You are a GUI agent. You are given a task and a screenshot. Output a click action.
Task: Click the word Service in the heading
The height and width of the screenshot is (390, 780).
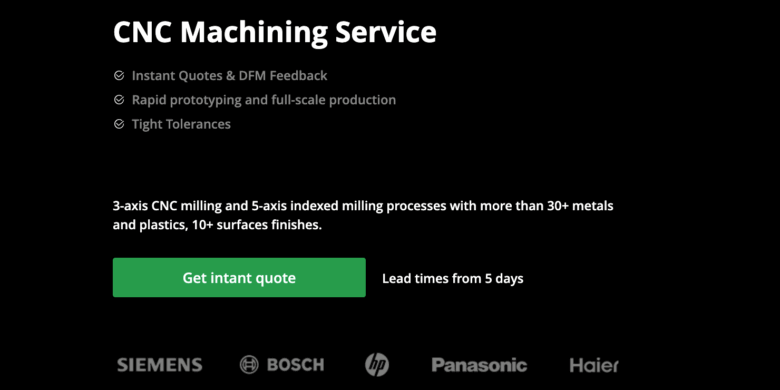pos(386,32)
